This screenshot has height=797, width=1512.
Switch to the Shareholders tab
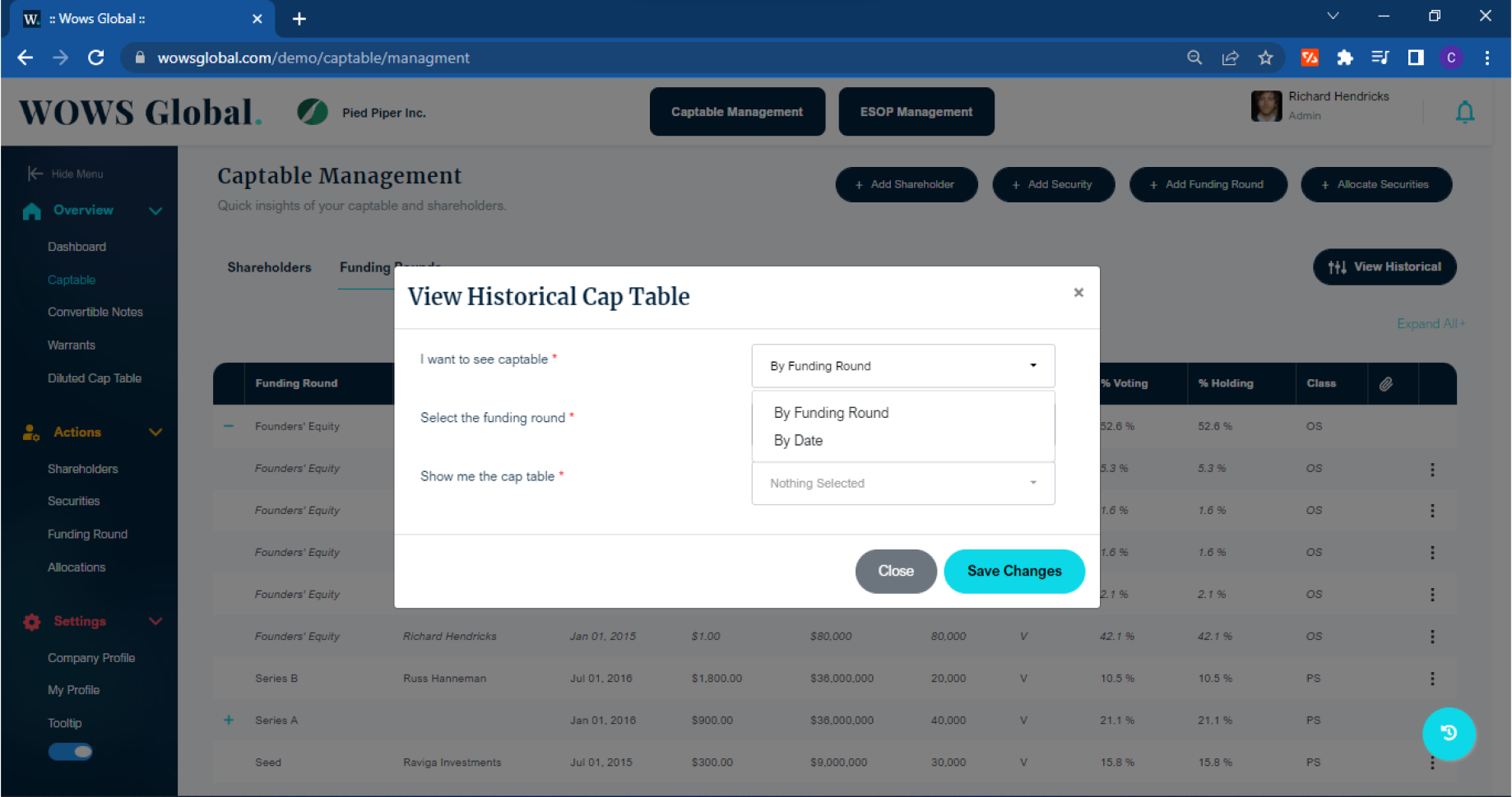click(x=269, y=267)
